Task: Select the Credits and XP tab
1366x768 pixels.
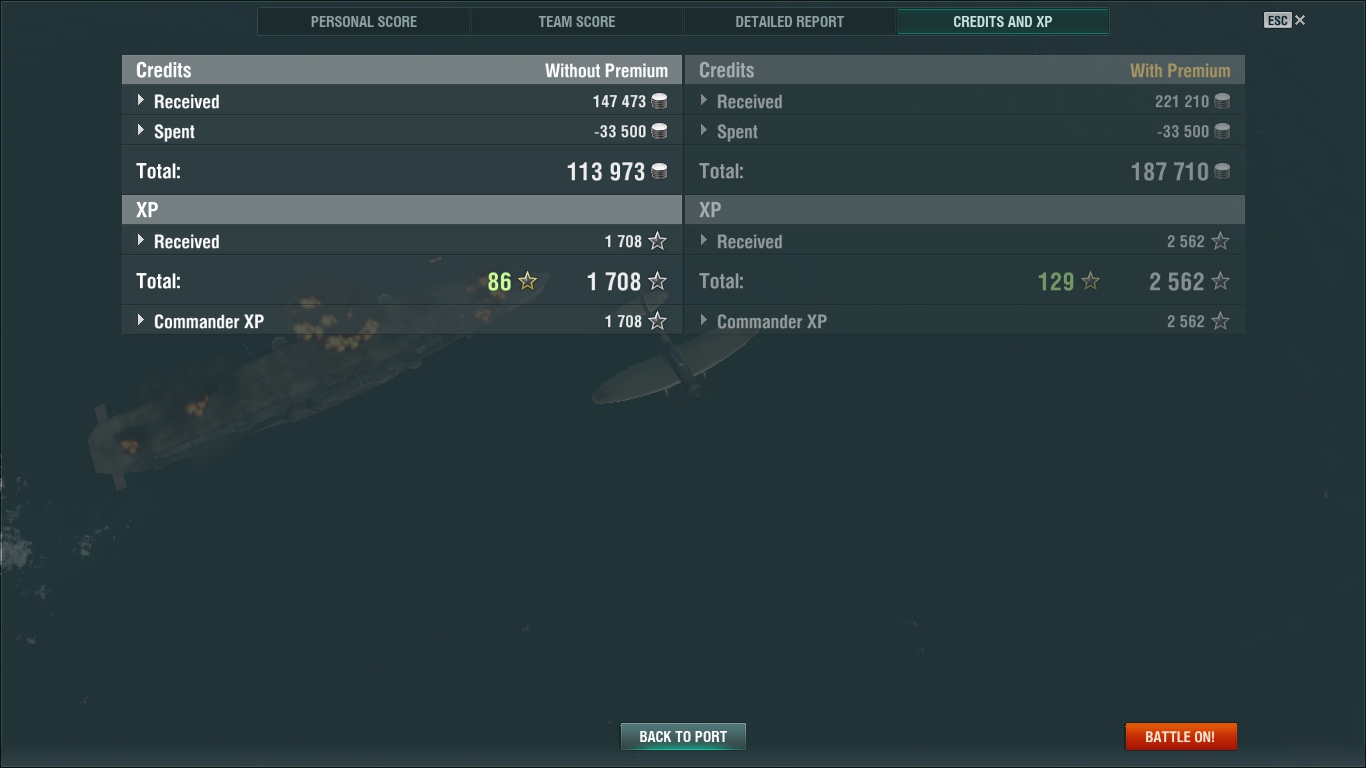Action: click(x=1003, y=21)
